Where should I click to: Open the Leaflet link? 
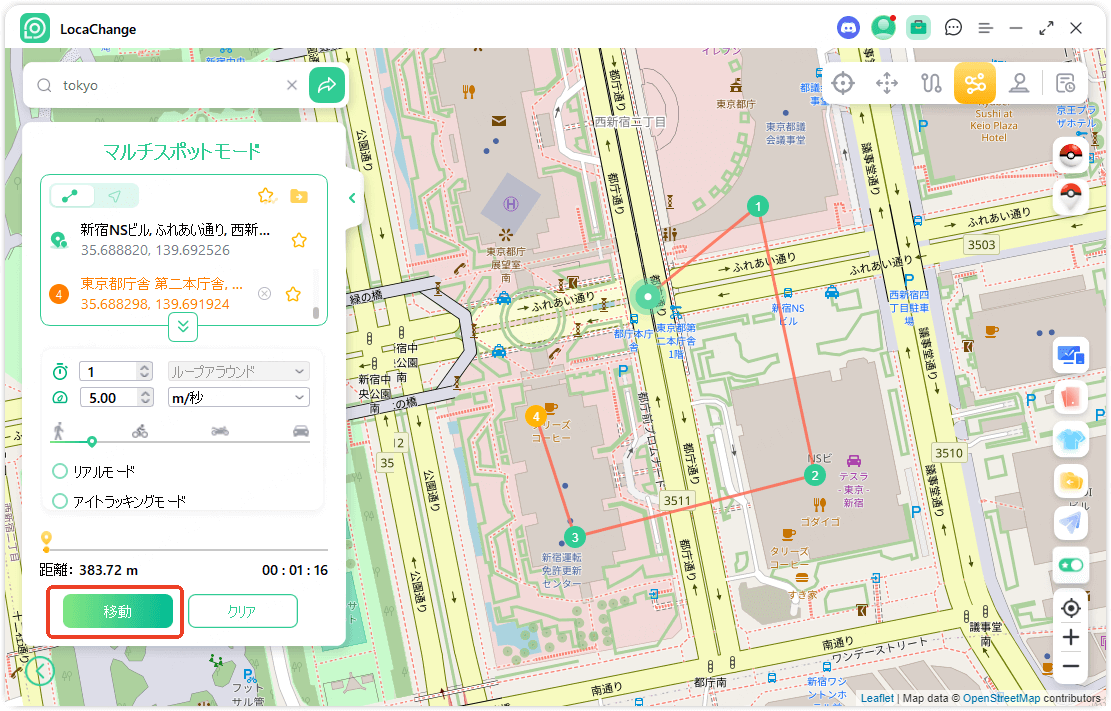[877, 698]
